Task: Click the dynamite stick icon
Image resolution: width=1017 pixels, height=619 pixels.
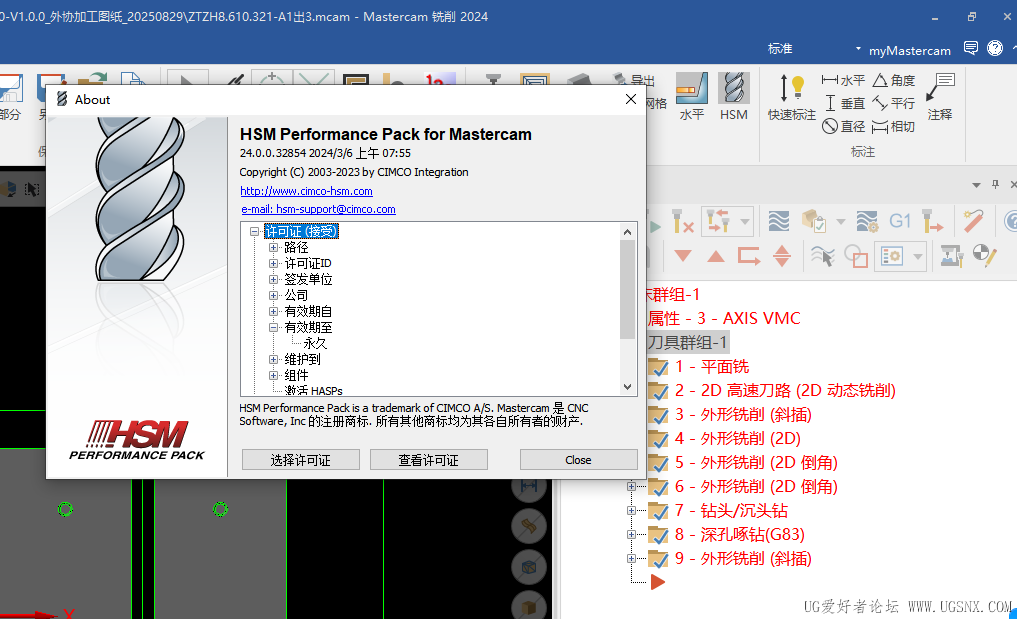Action: click(973, 221)
